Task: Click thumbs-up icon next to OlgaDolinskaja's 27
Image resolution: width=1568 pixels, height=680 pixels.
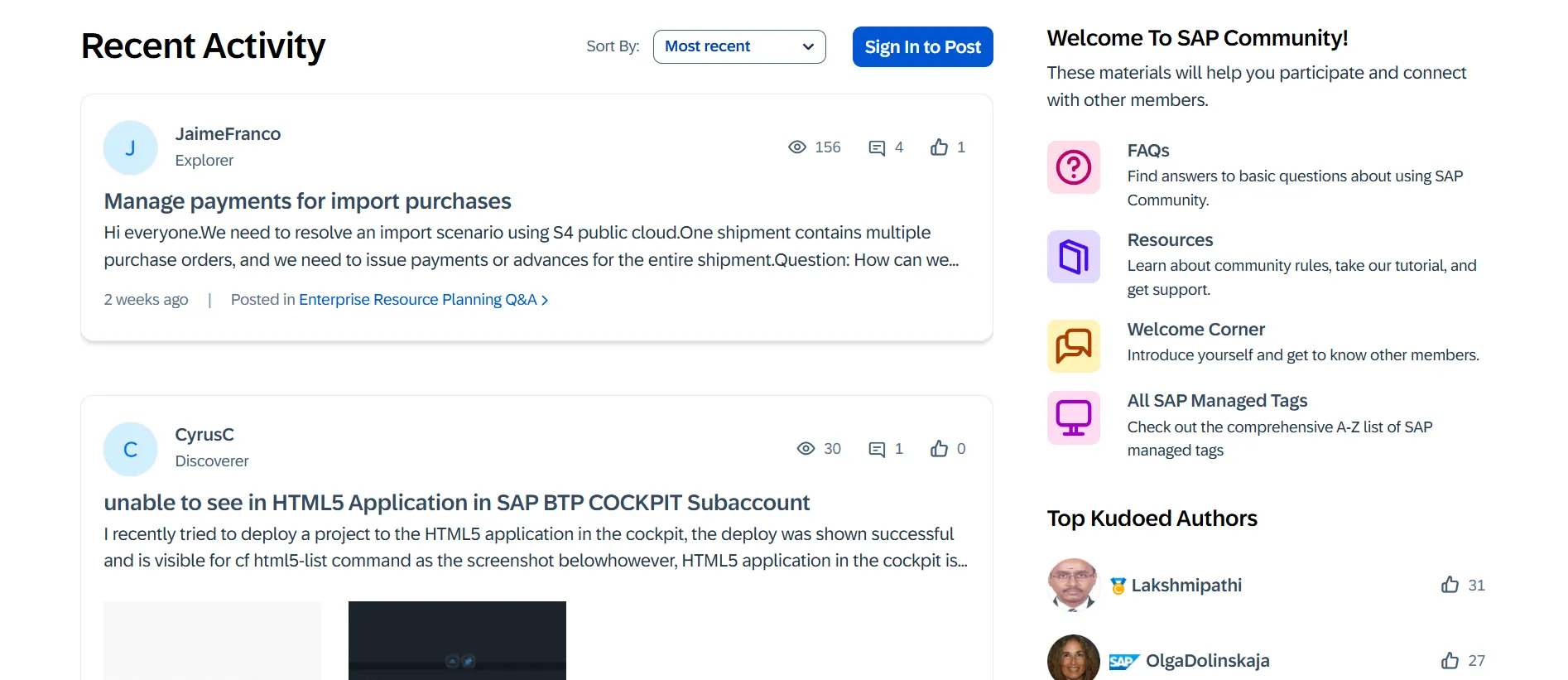Action: [x=1450, y=660]
